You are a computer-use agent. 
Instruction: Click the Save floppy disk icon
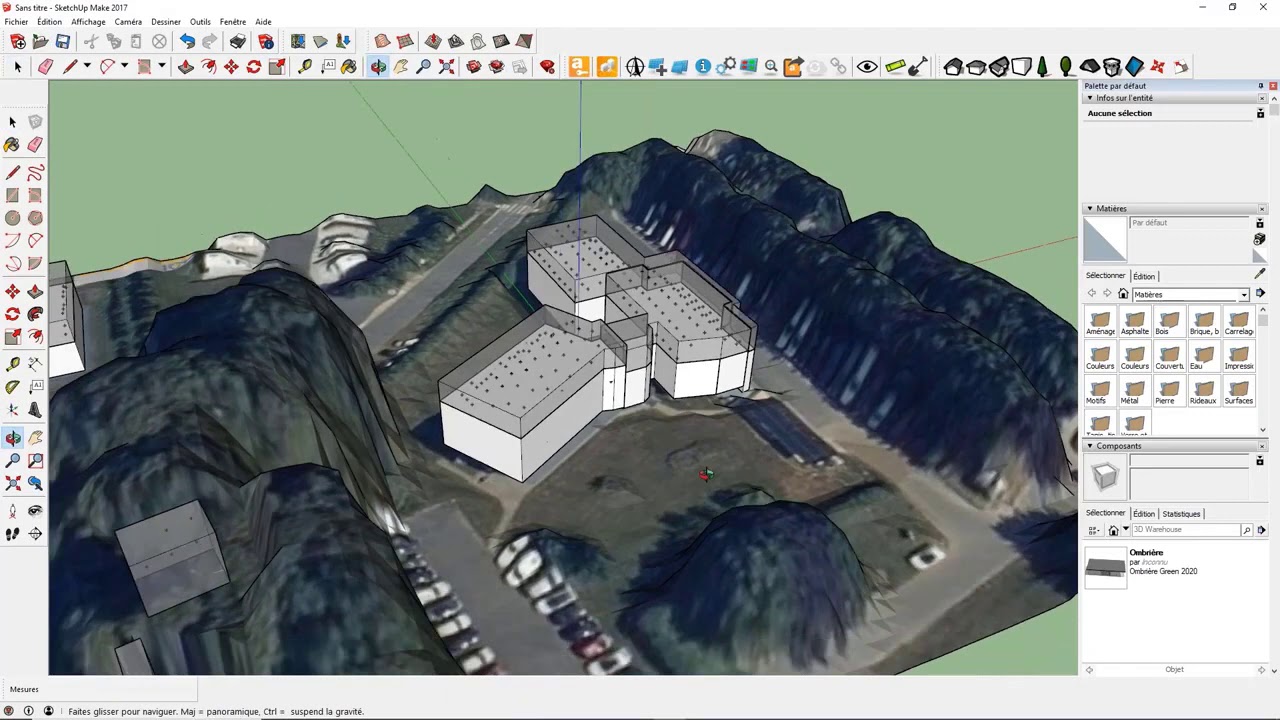[x=63, y=41]
